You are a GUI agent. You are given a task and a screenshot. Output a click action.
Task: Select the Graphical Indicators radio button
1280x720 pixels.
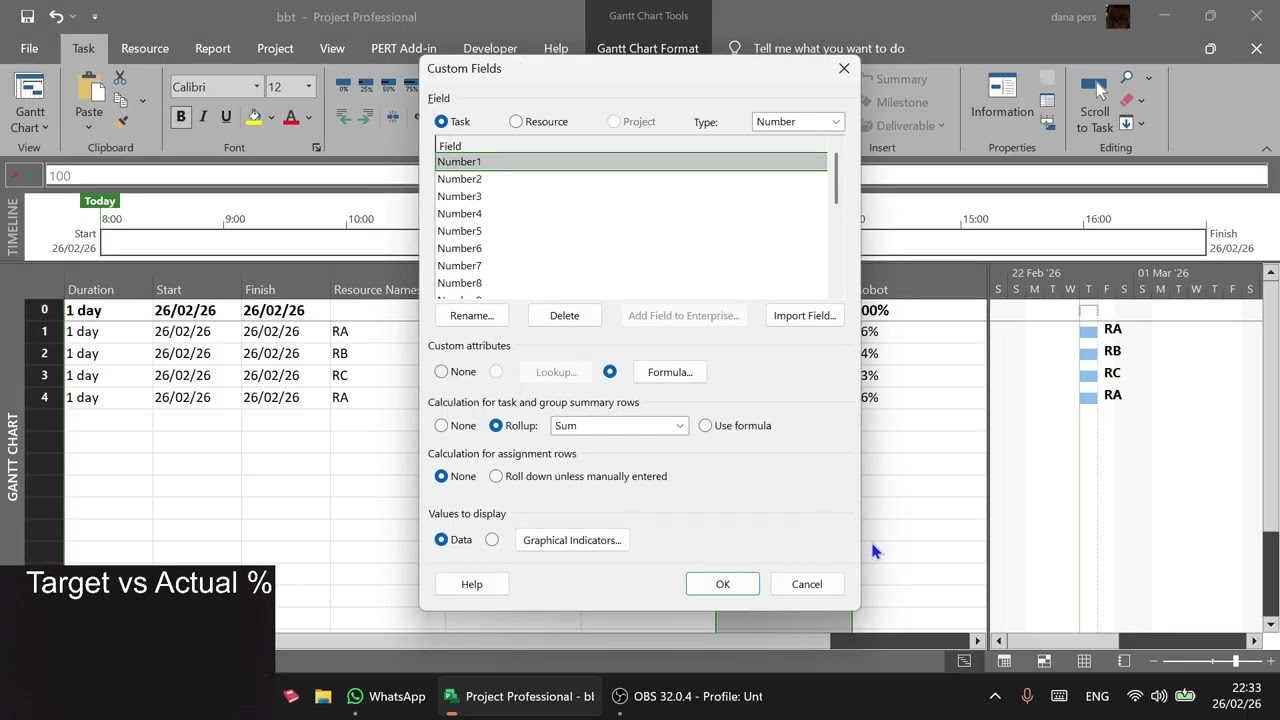click(492, 540)
